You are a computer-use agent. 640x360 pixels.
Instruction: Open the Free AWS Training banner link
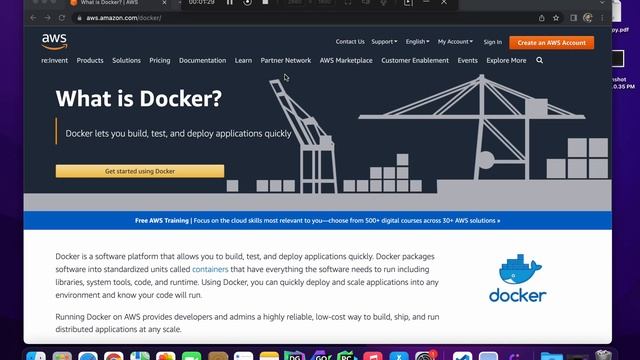[x=317, y=220]
